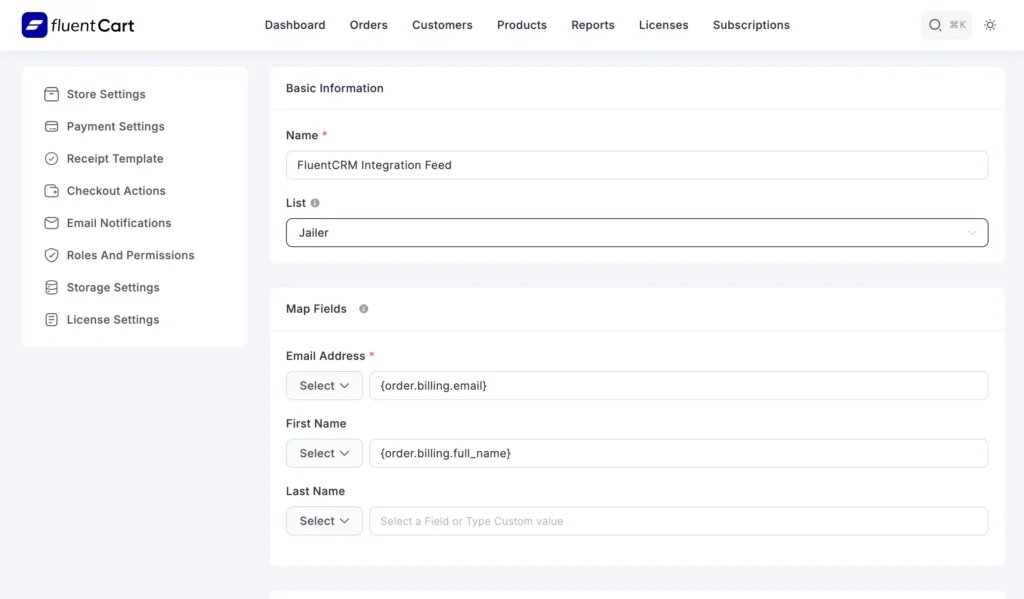Open Select dropdown for Email Address
This screenshot has height=599, width=1024.
324,385
